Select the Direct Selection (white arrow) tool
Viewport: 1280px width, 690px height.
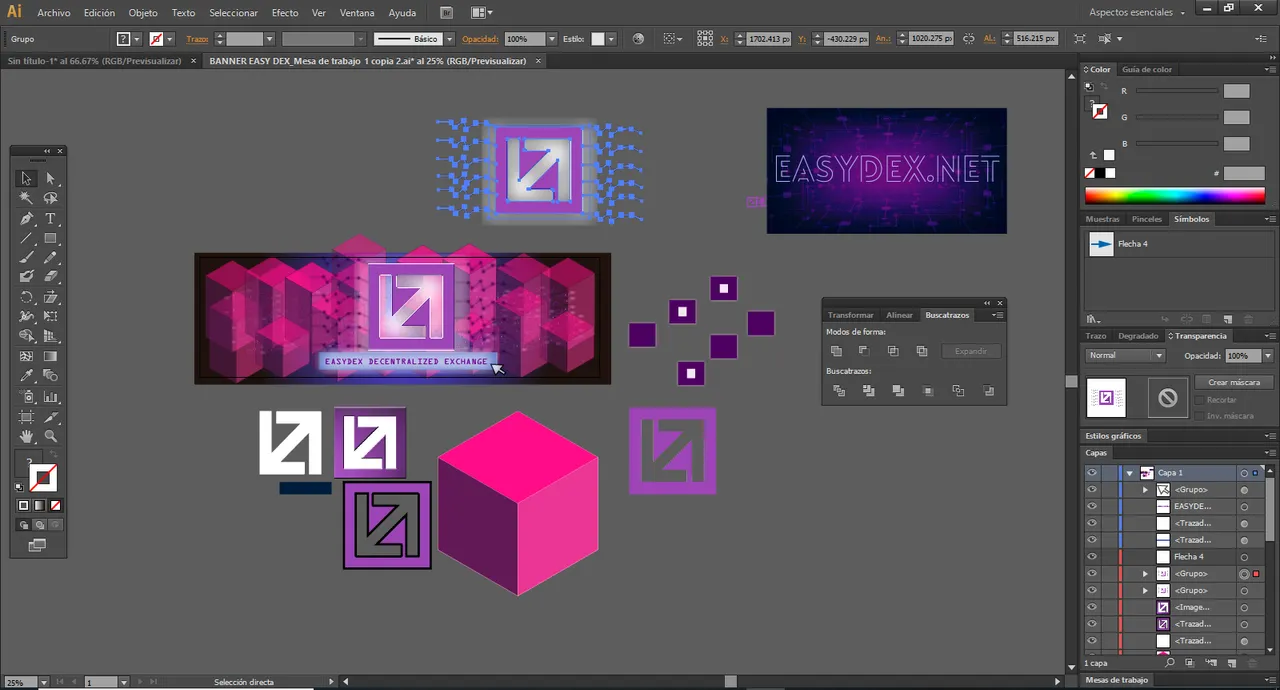(x=50, y=178)
